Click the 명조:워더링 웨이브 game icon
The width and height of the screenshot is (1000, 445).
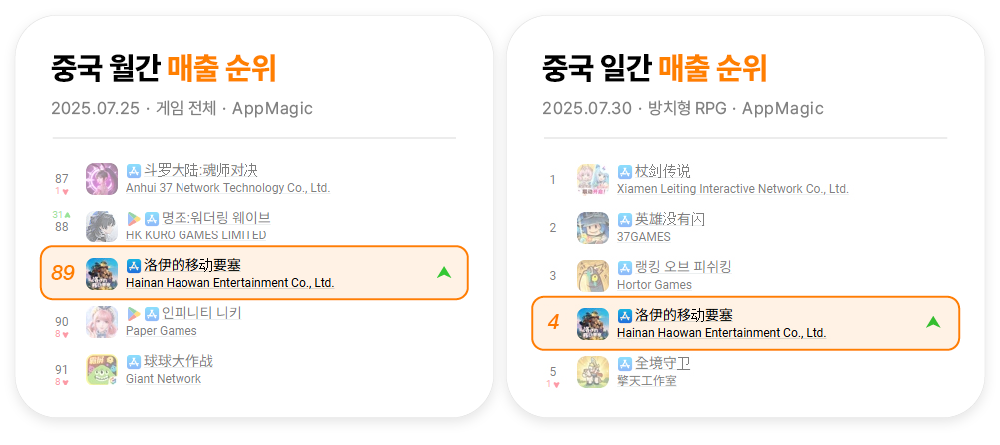point(102,226)
